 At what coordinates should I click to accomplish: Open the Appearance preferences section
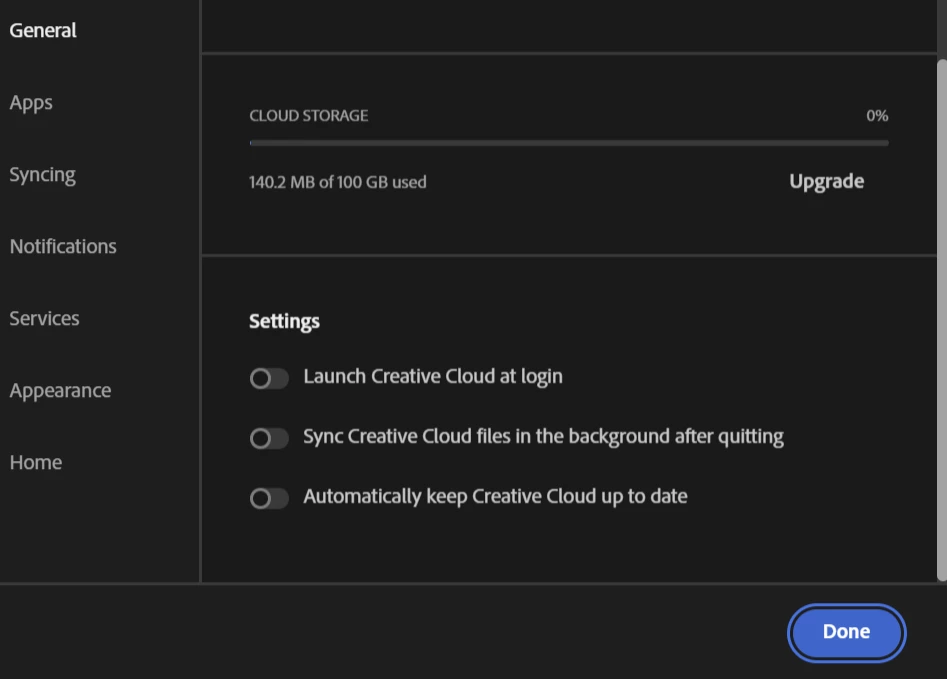[60, 391]
